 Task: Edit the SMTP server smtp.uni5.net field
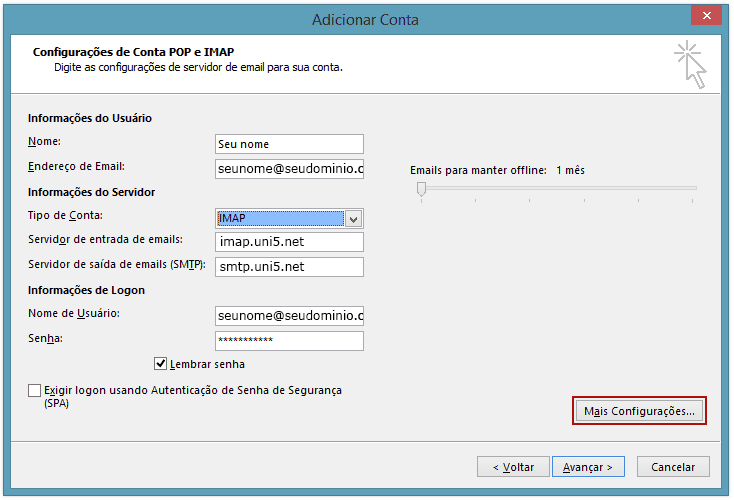pos(289,267)
